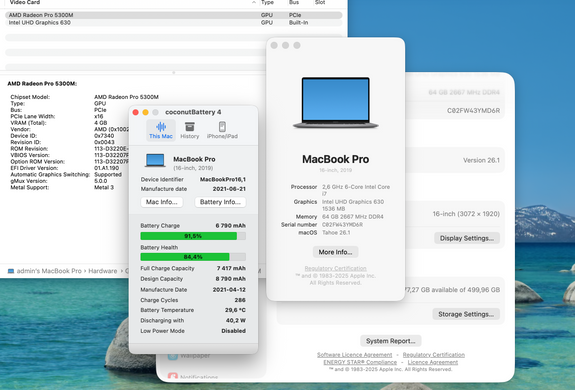Select the AMD Radeon Pro 5300M row
Image resolution: width=575 pixels, height=390 pixels.
tap(173, 15)
